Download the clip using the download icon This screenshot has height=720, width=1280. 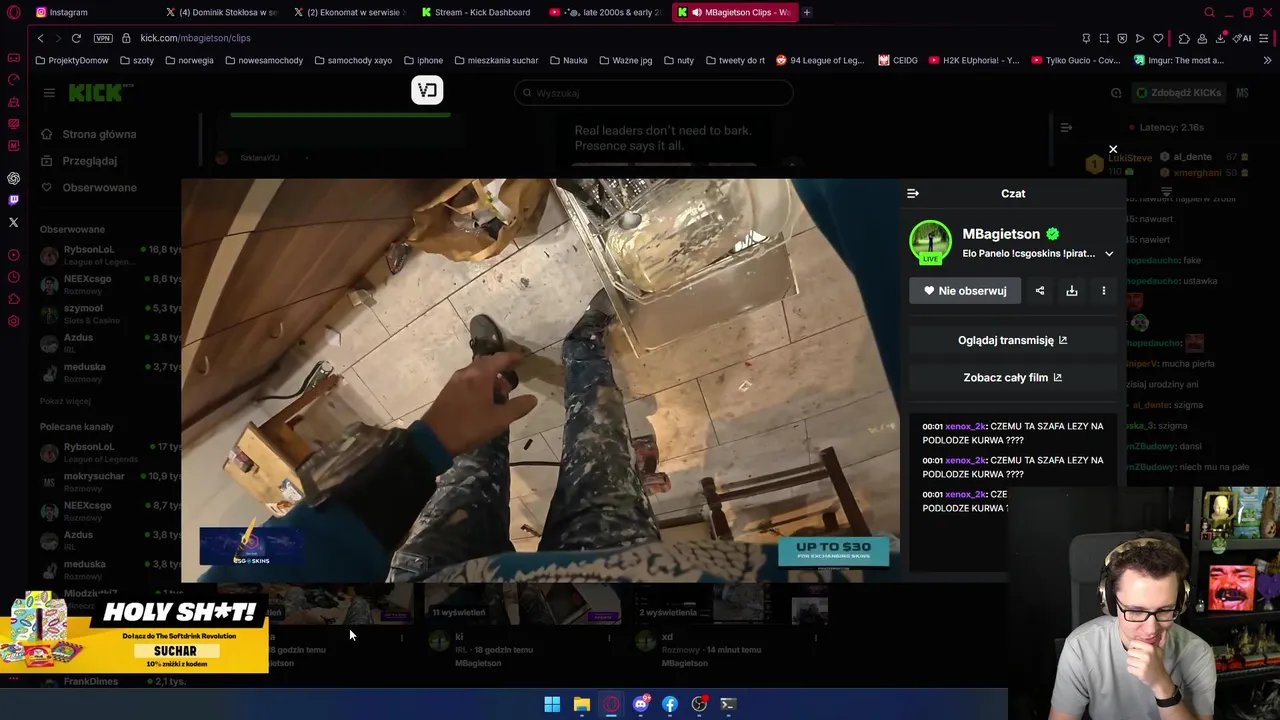(1072, 291)
